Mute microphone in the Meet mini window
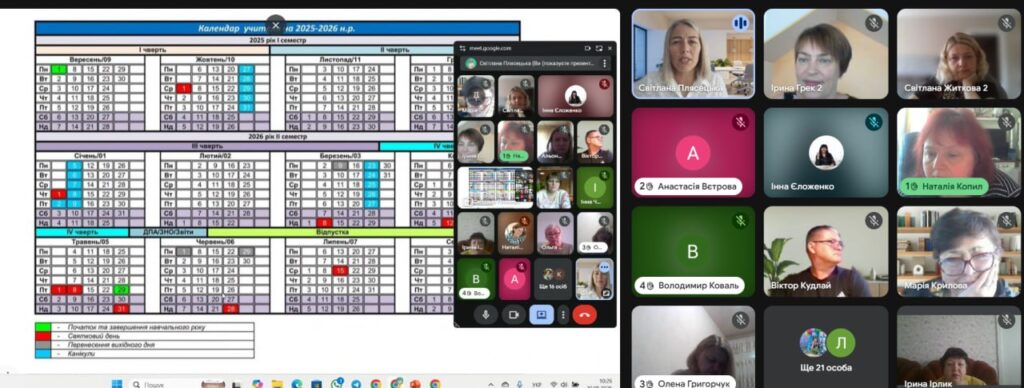This screenshot has width=1024, height=388. [485, 315]
